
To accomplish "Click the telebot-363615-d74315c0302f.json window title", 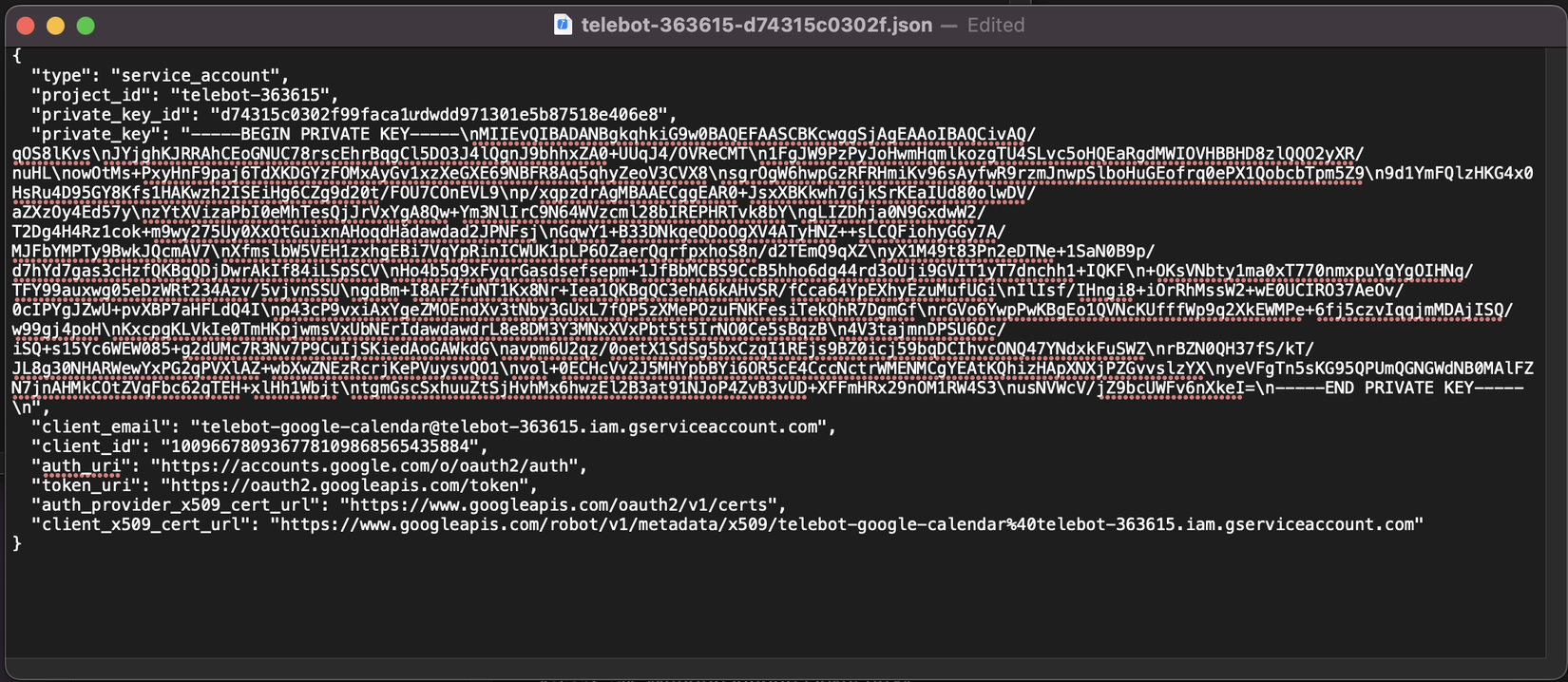I will 756,26.
